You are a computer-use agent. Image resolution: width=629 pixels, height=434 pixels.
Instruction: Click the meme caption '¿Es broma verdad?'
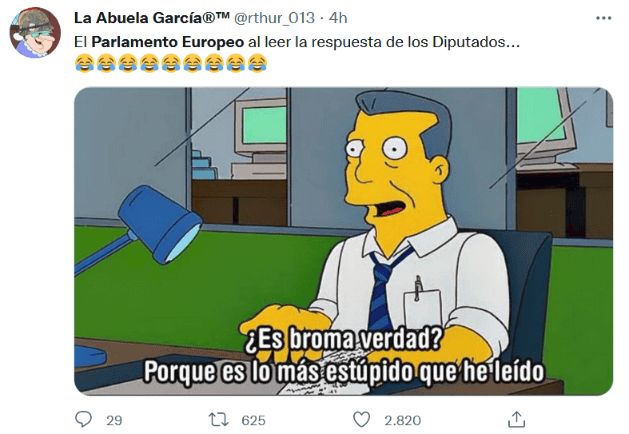click(x=343, y=340)
